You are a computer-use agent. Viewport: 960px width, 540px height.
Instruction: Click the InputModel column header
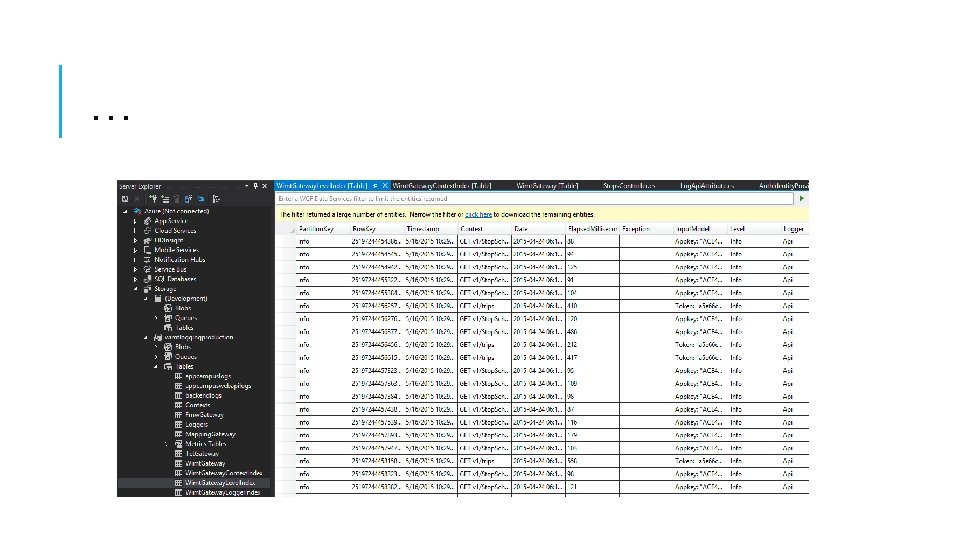pos(700,229)
